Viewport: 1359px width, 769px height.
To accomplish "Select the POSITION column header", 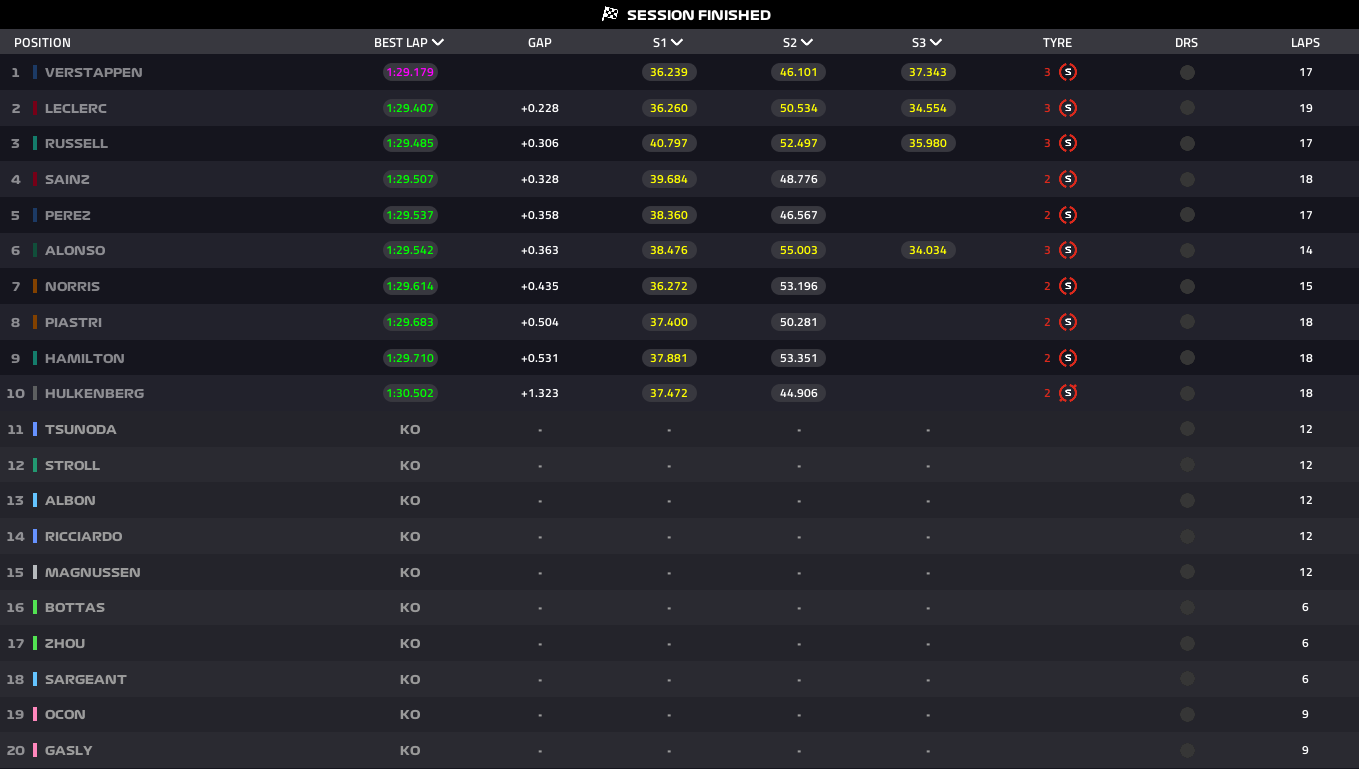I will pos(41,42).
